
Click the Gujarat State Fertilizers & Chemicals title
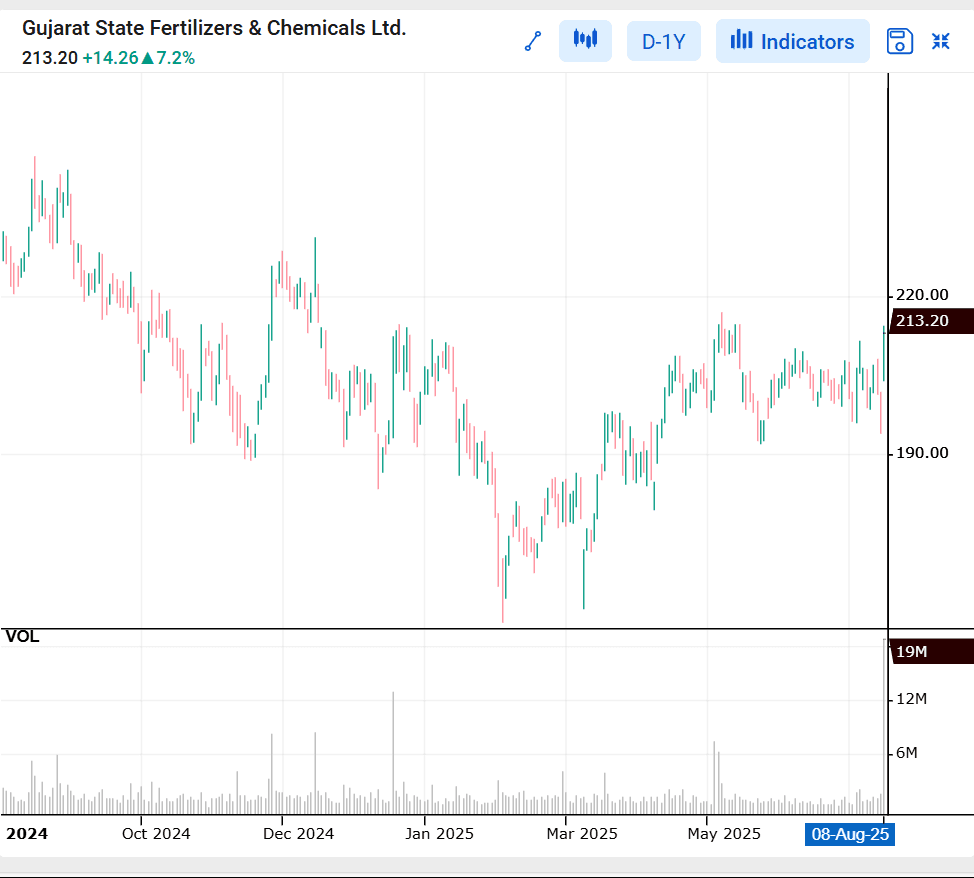[x=214, y=28]
